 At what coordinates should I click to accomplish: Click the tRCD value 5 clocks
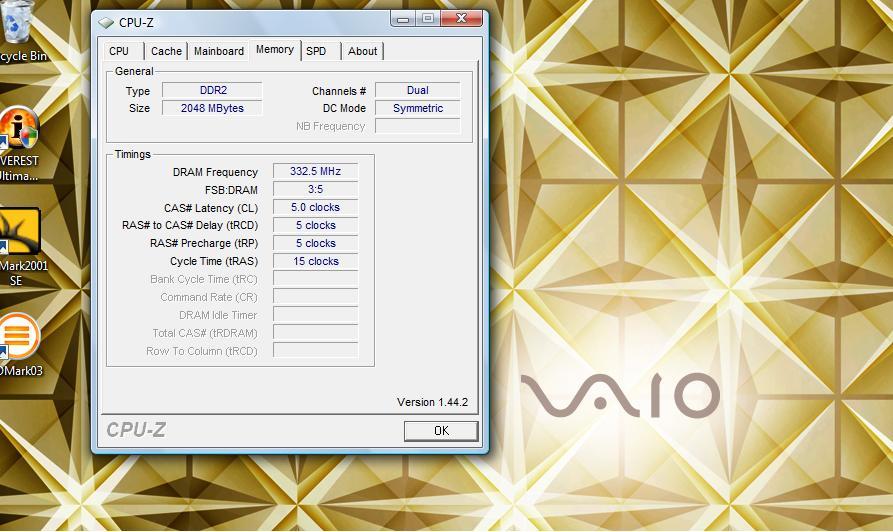point(316,226)
